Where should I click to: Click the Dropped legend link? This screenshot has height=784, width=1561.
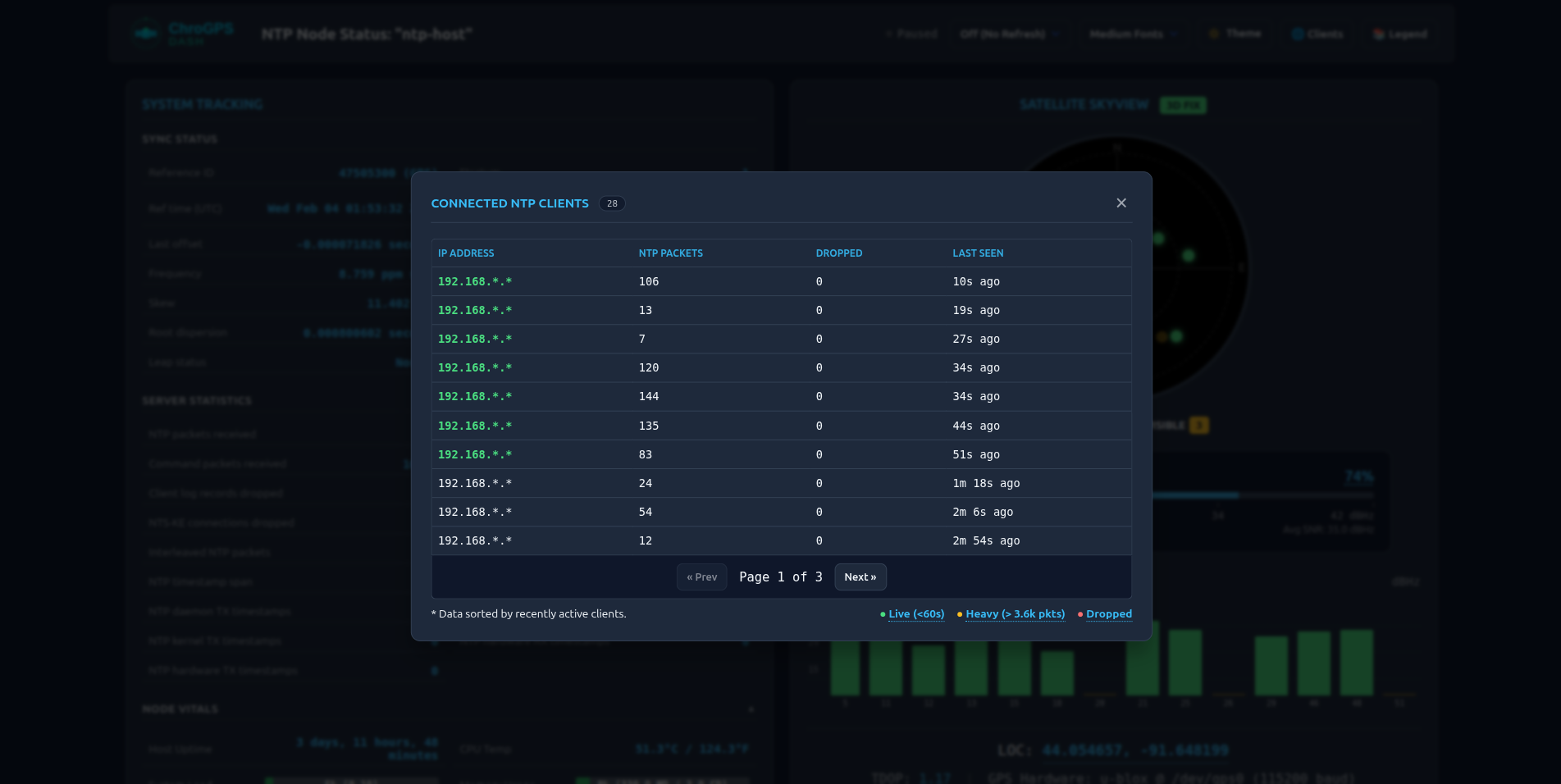point(1108,614)
